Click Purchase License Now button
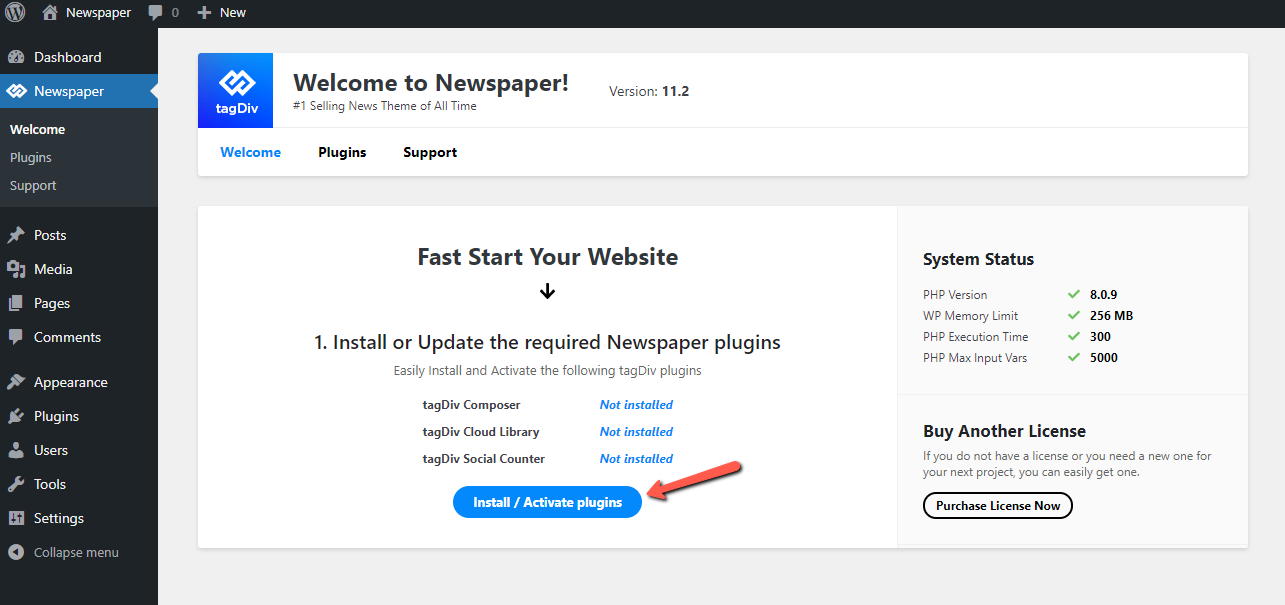Screen dimensions: 1285x605 pos(998,505)
